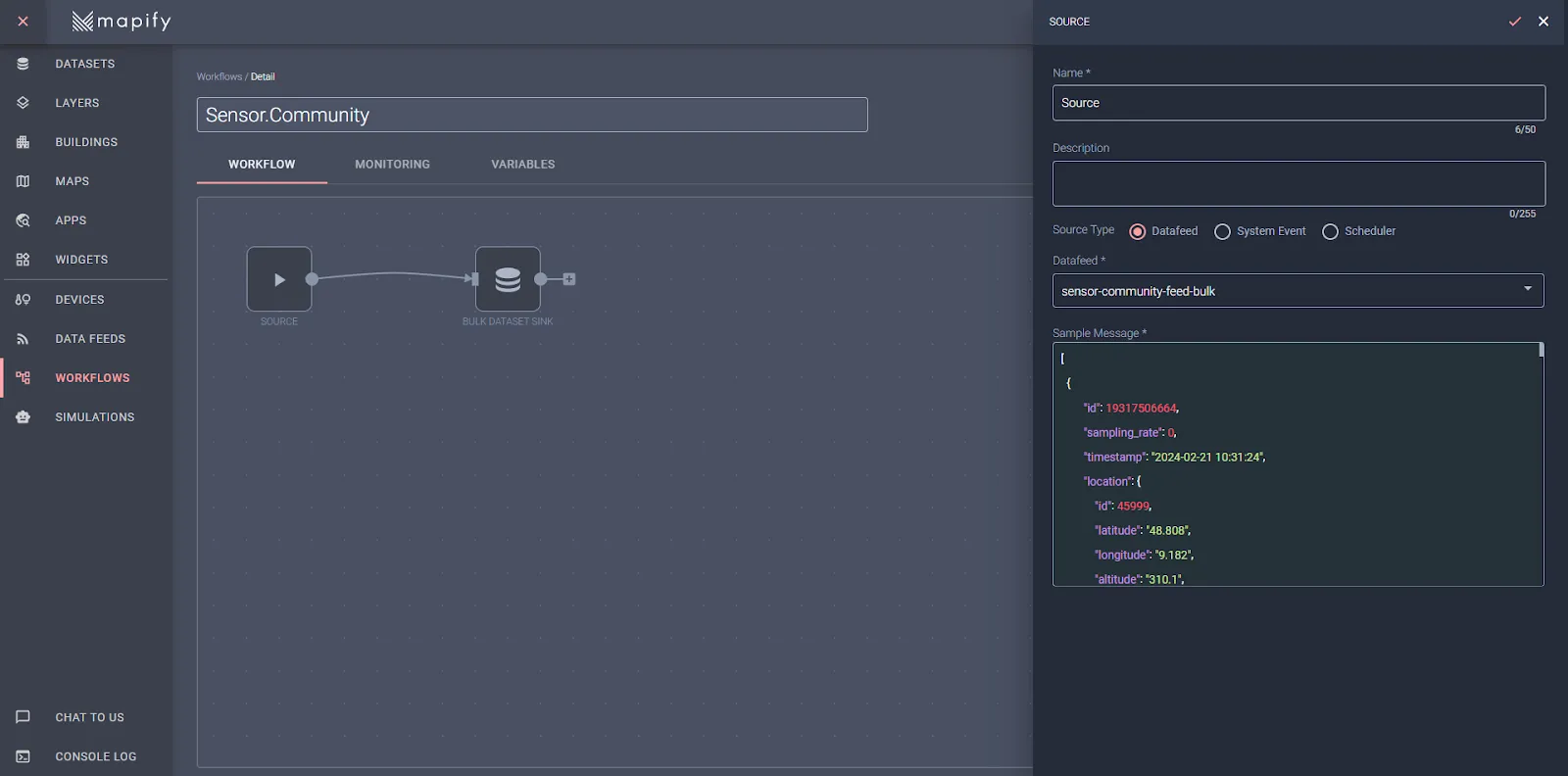Open Apps from the sidebar

click(71, 220)
